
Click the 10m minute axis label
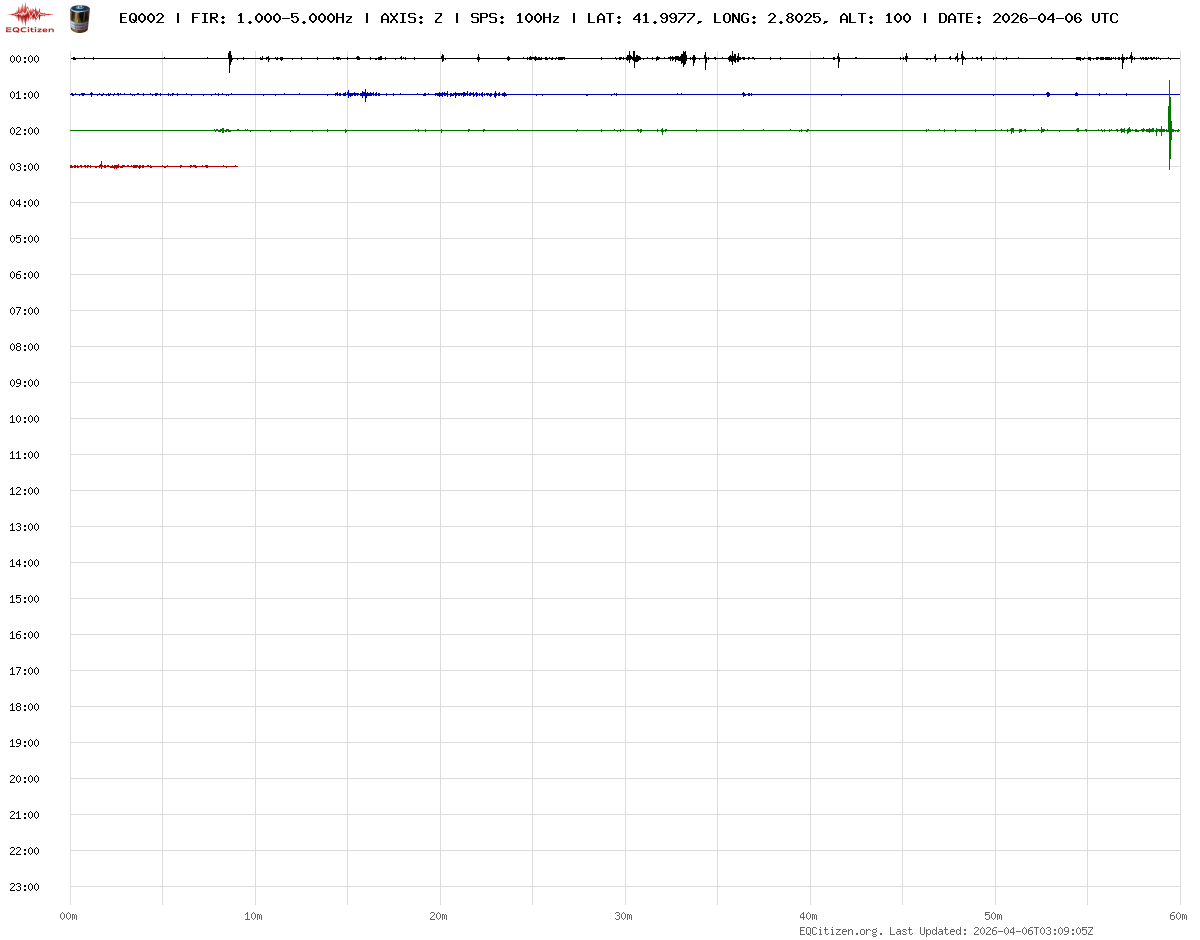[254, 916]
